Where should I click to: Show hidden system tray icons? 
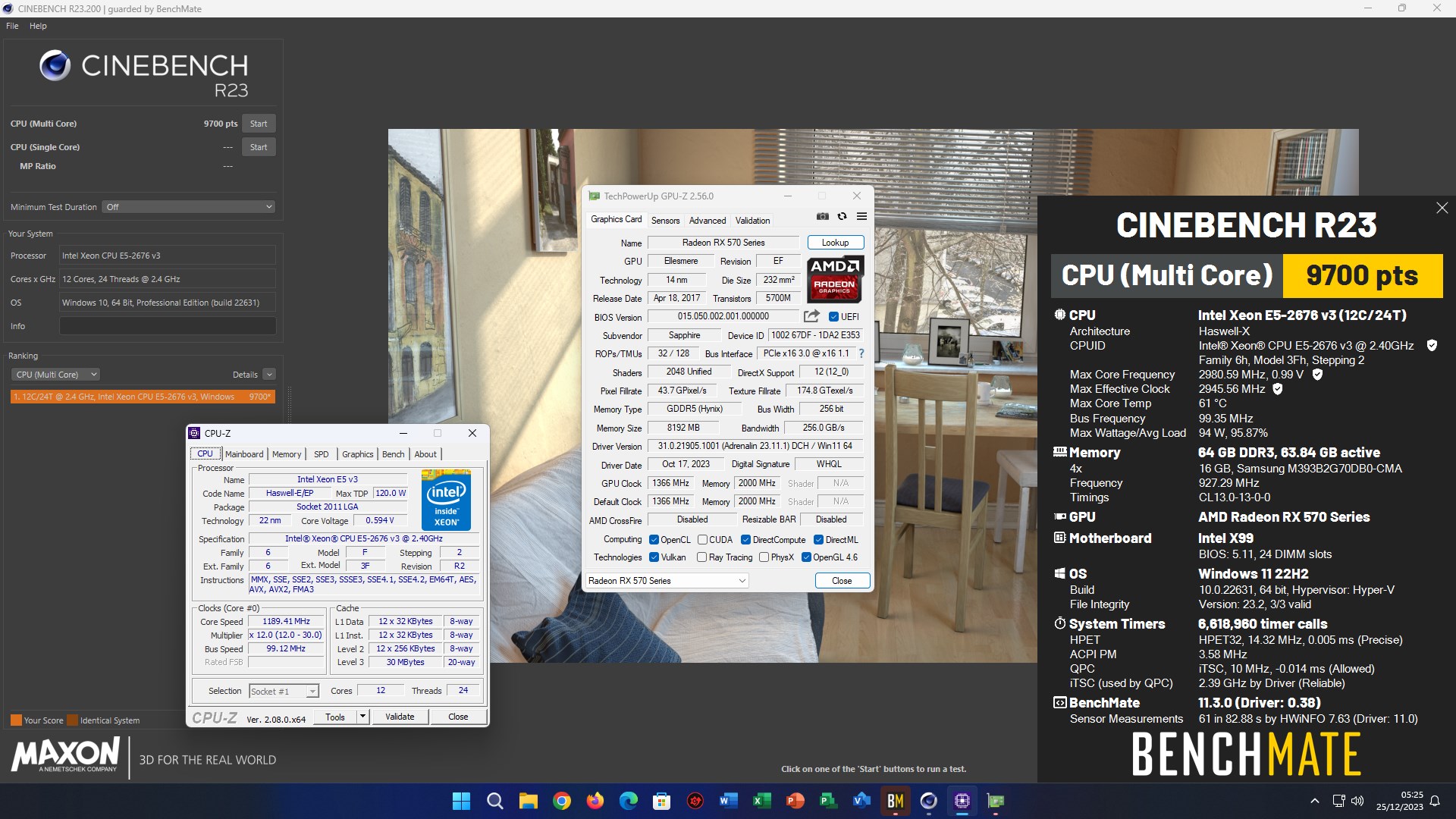1314,801
